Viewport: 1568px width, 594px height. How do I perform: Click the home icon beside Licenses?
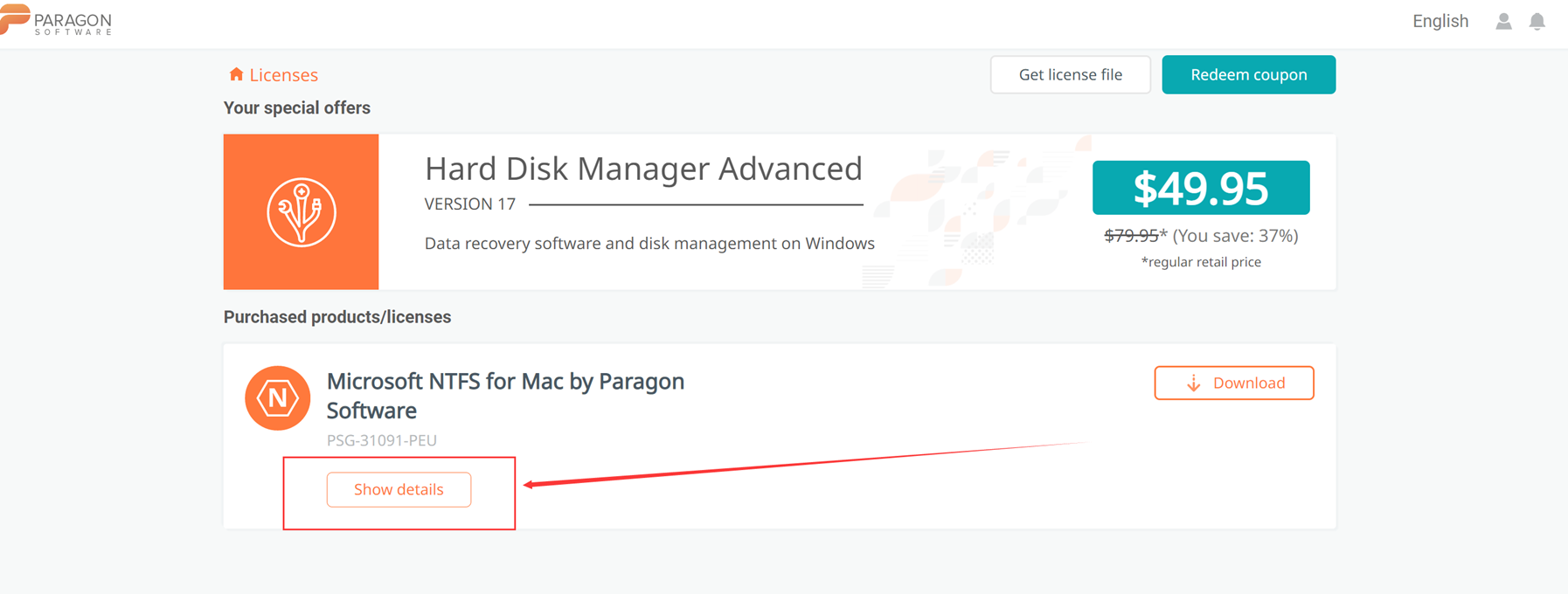[236, 74]
